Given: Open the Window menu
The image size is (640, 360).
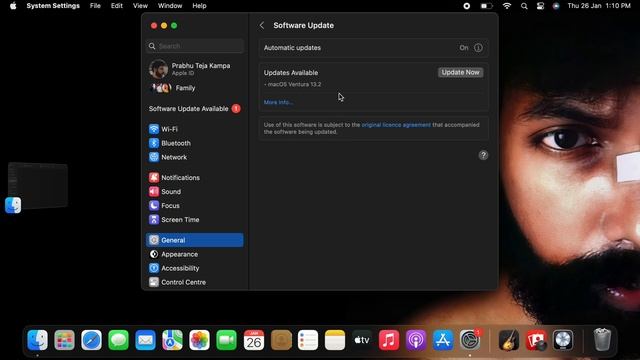Looking at the screenshot, I should click(x=170, y=6).
